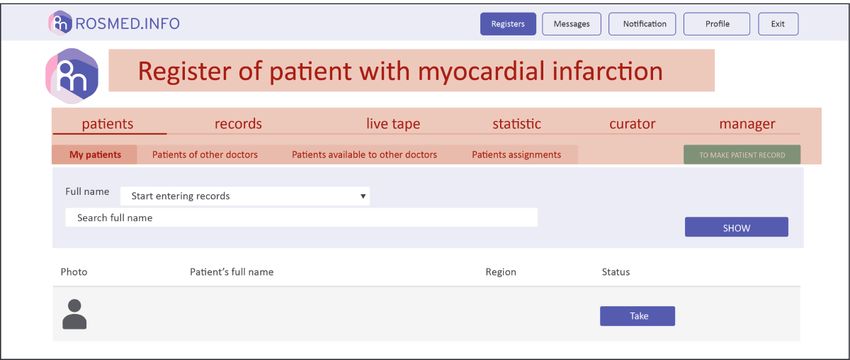Select the live tape tab
This screenshot has width=850, height=360.
tap(393, 124)
